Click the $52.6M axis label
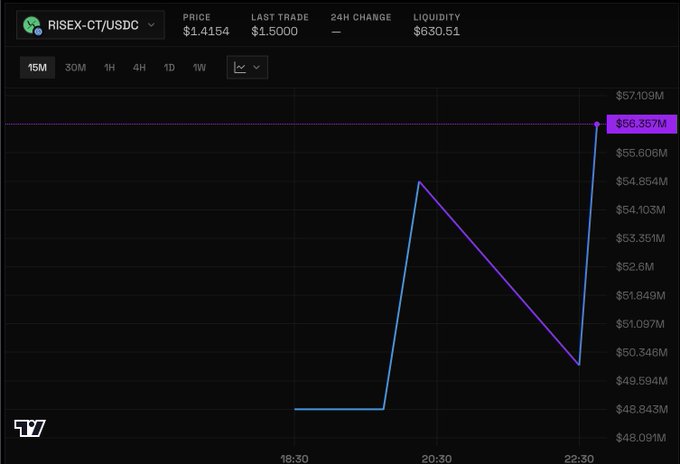 pos(635,267)
